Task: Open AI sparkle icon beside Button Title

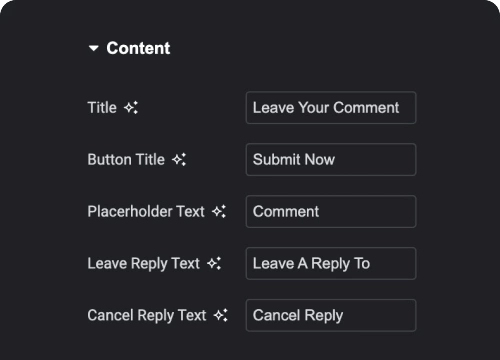Action: tap(179, 160)
